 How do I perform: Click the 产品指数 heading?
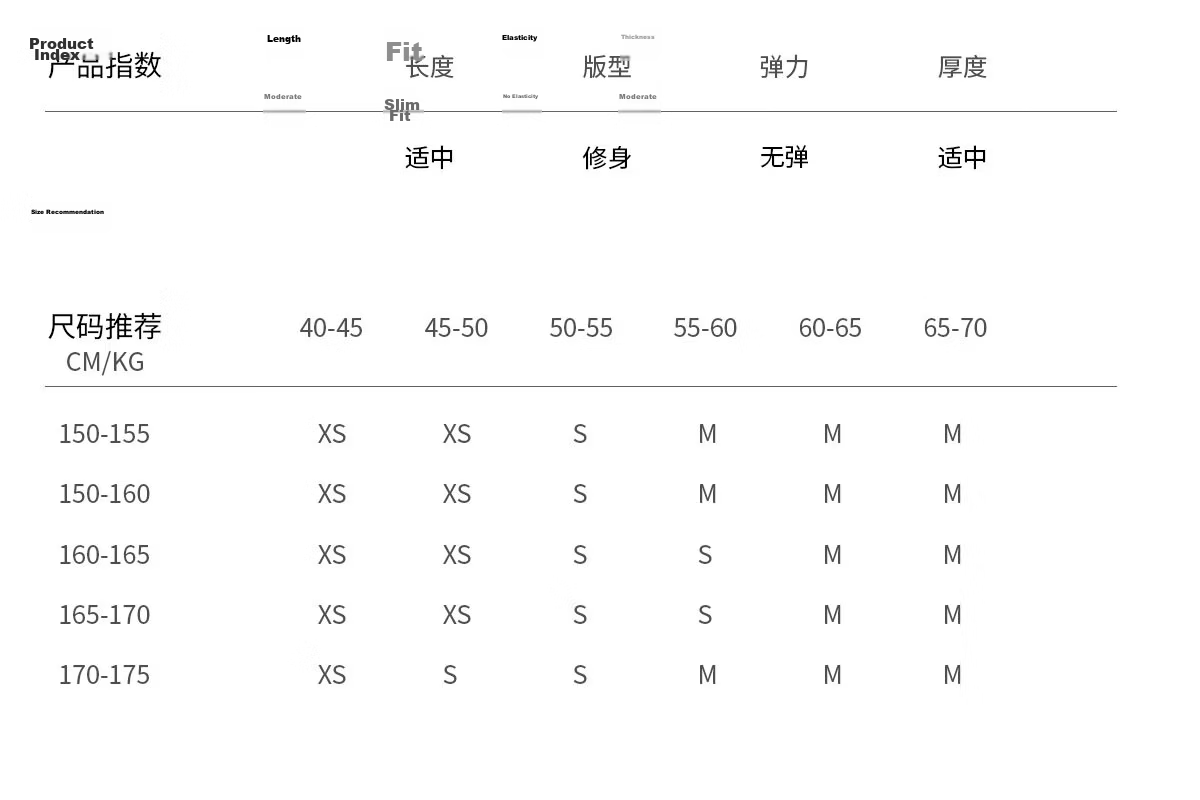tap(105, 66)
